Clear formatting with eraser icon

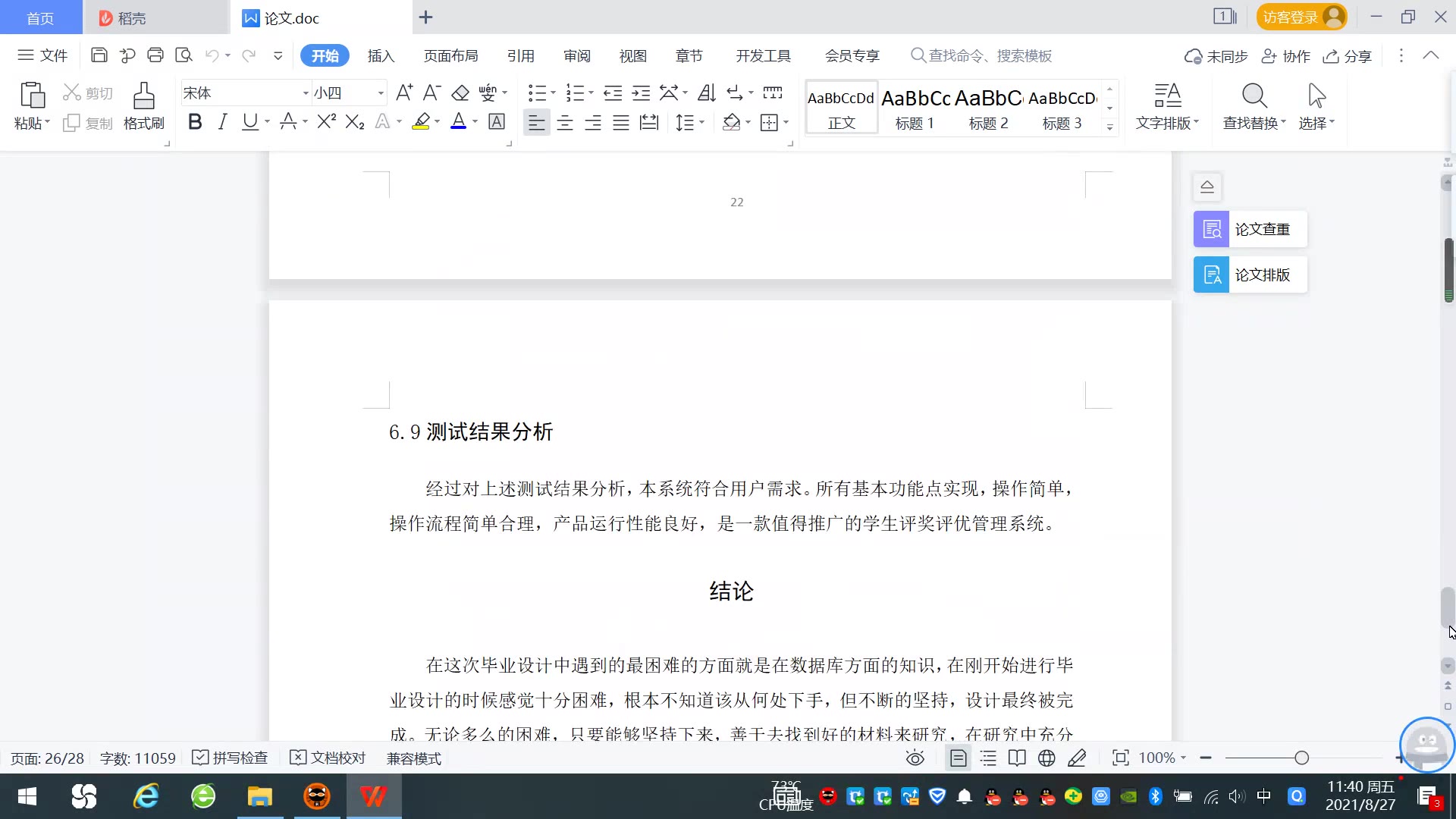[460, 93]
